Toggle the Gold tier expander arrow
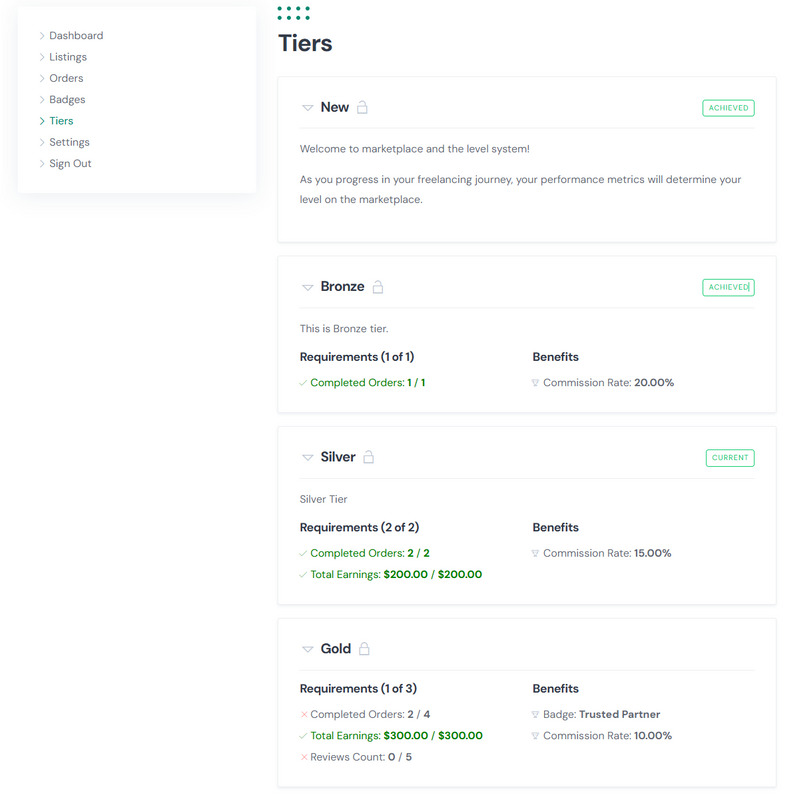The width and height of the screenshot is (800, 795). pyautogui.click(x=308, y=649)
